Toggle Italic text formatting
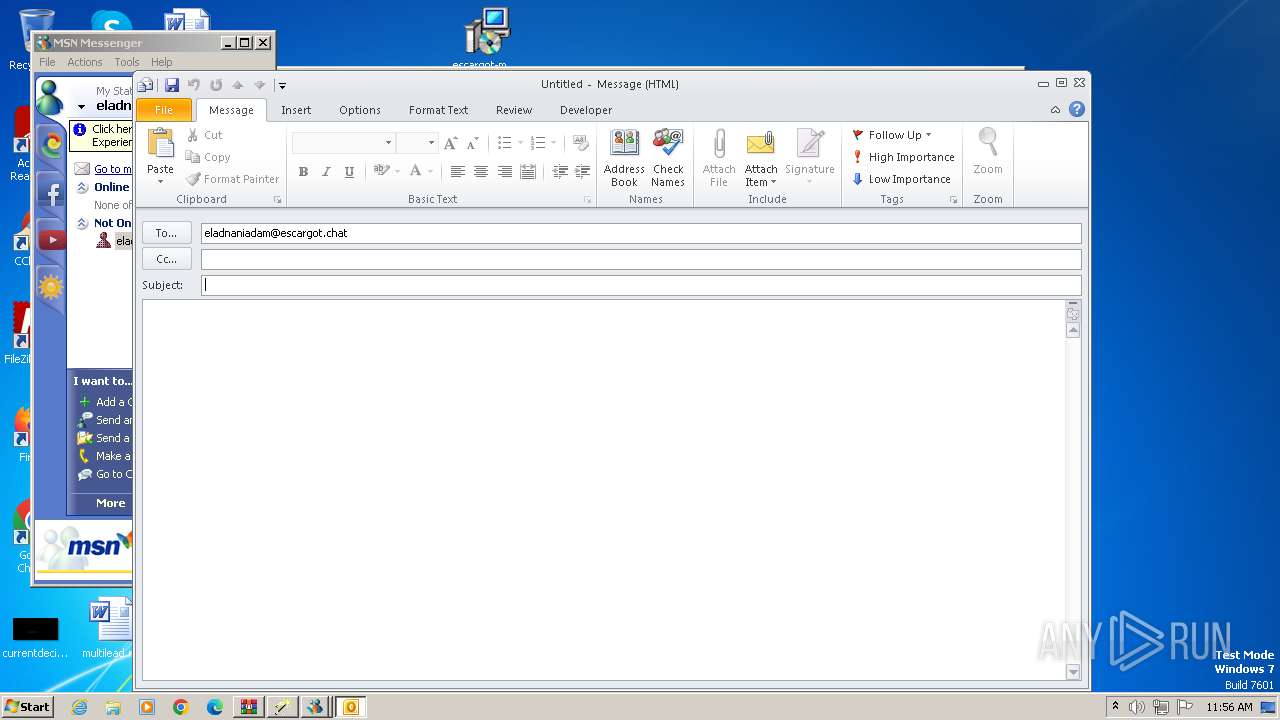1280x720 pixels. click(326, 172)
